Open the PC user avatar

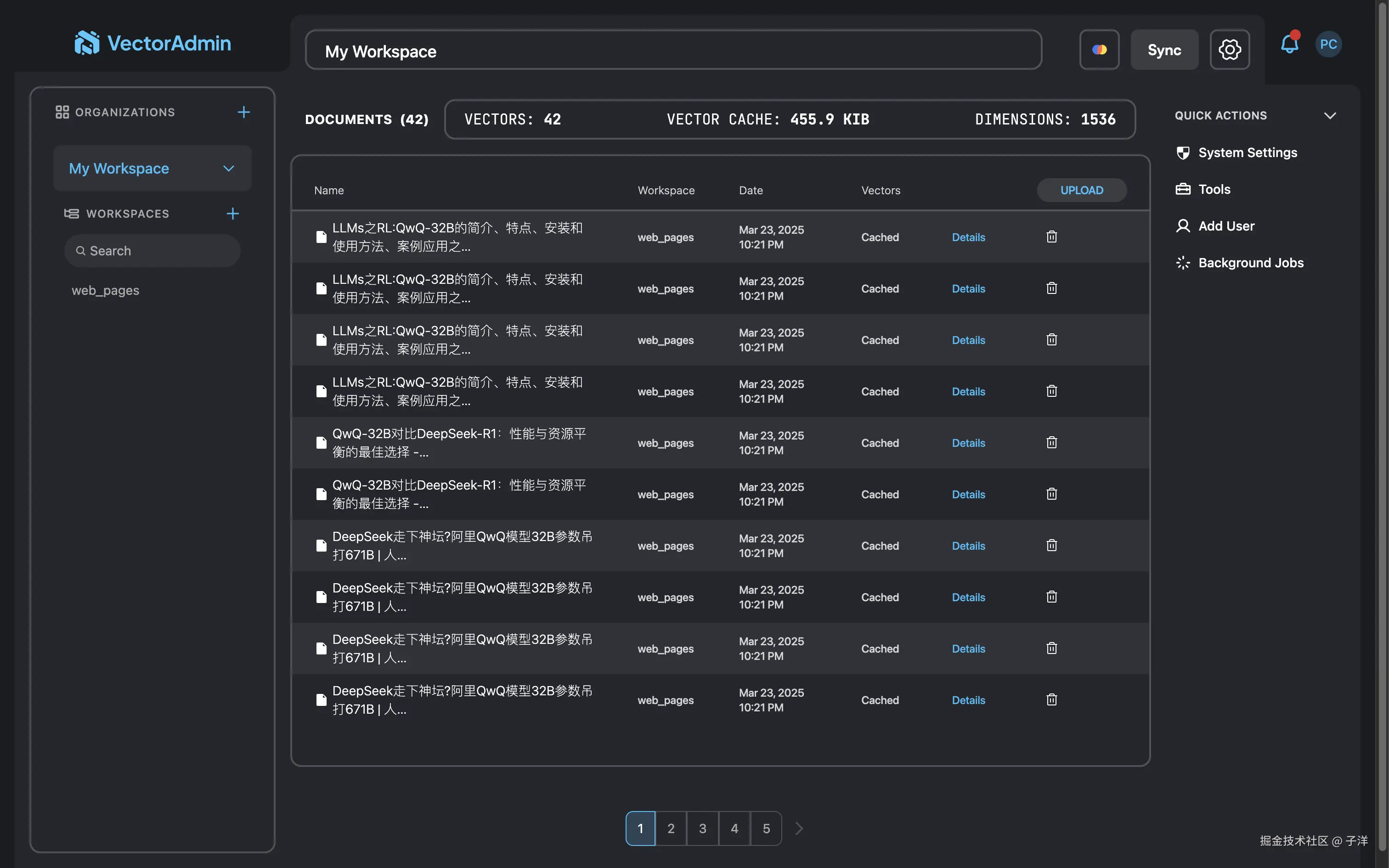tap(1328, 44)
